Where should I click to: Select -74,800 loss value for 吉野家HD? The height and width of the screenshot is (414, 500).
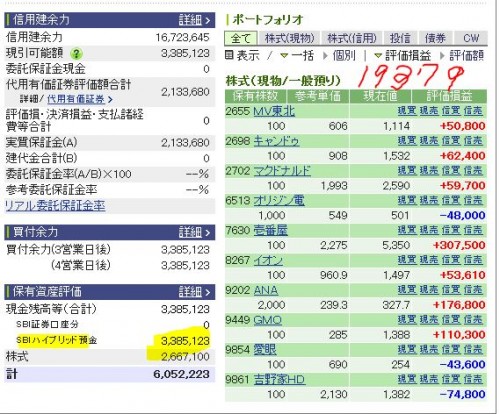[463, 394]
